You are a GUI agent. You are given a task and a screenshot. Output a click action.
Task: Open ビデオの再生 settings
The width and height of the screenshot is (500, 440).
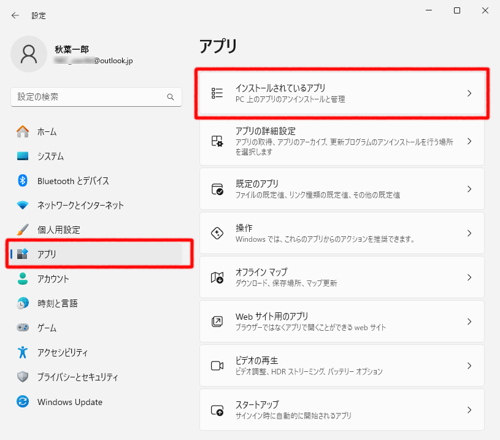pyautogui.click(x=342, y=366)
